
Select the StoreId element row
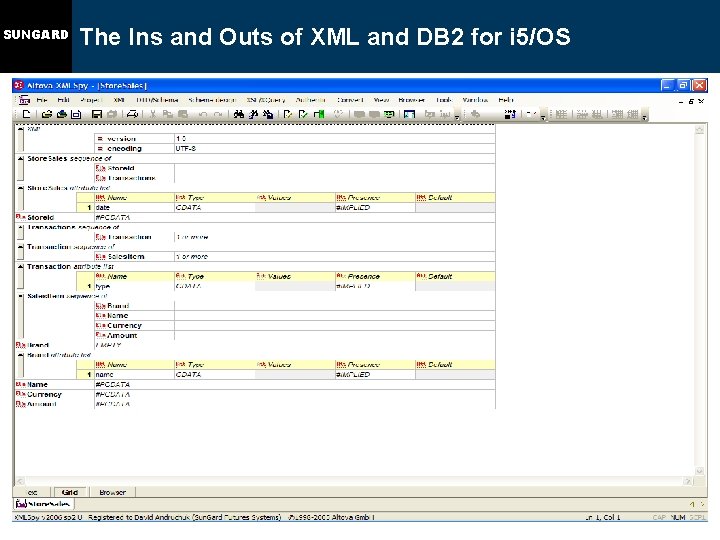coord(255,217)
